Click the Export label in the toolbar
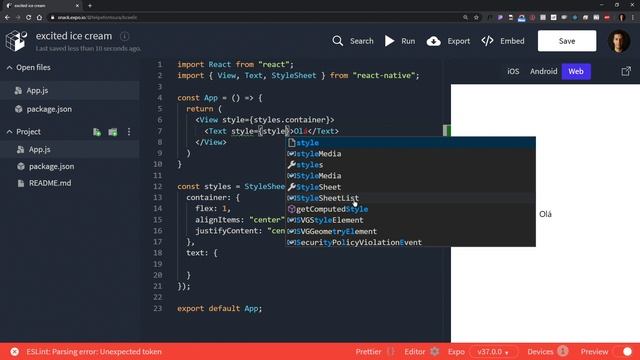The width and height of the screenshot is (640, 360). (458, 41)
